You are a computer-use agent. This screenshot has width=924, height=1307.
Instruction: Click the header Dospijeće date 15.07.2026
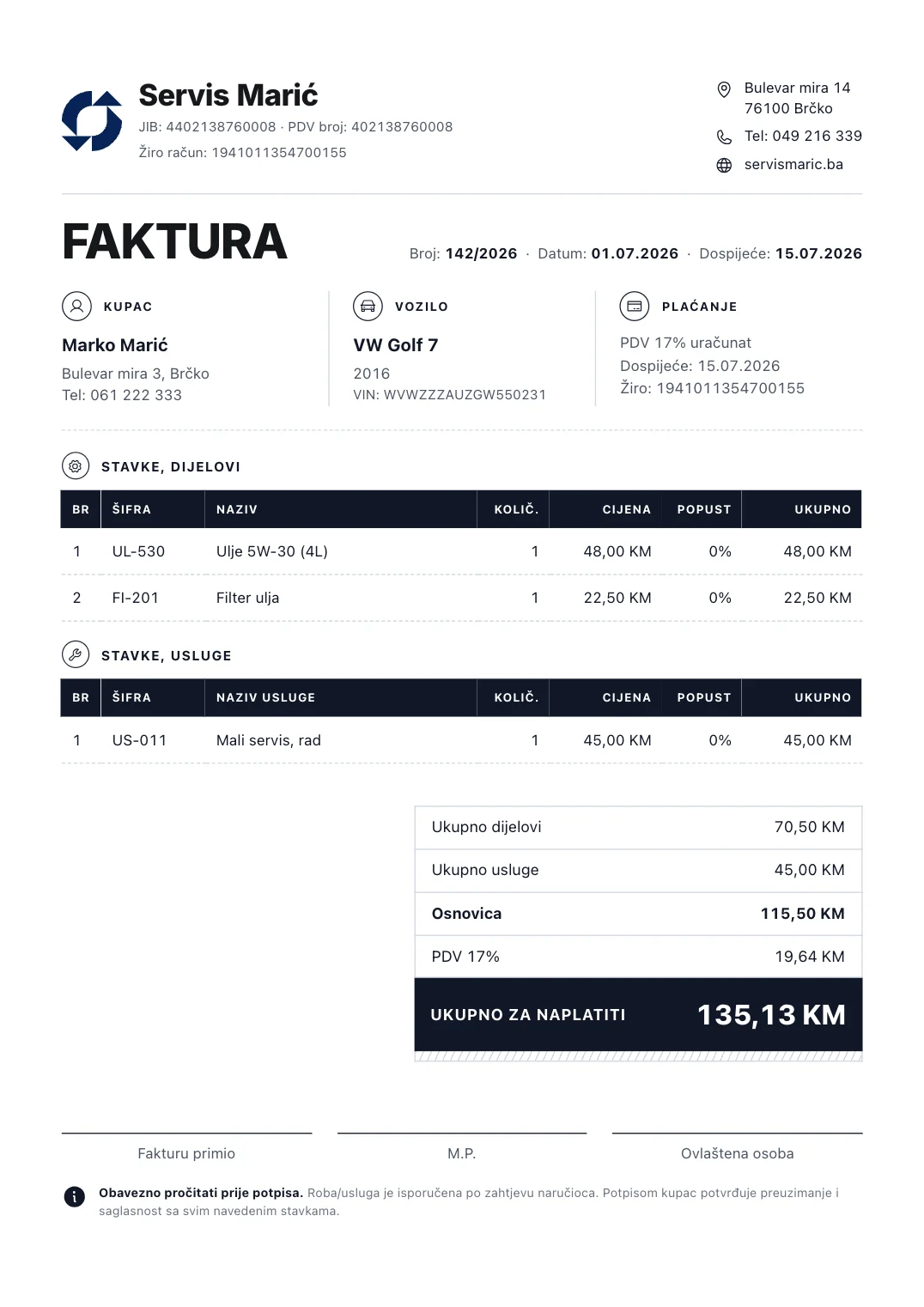tap(818, 253)
